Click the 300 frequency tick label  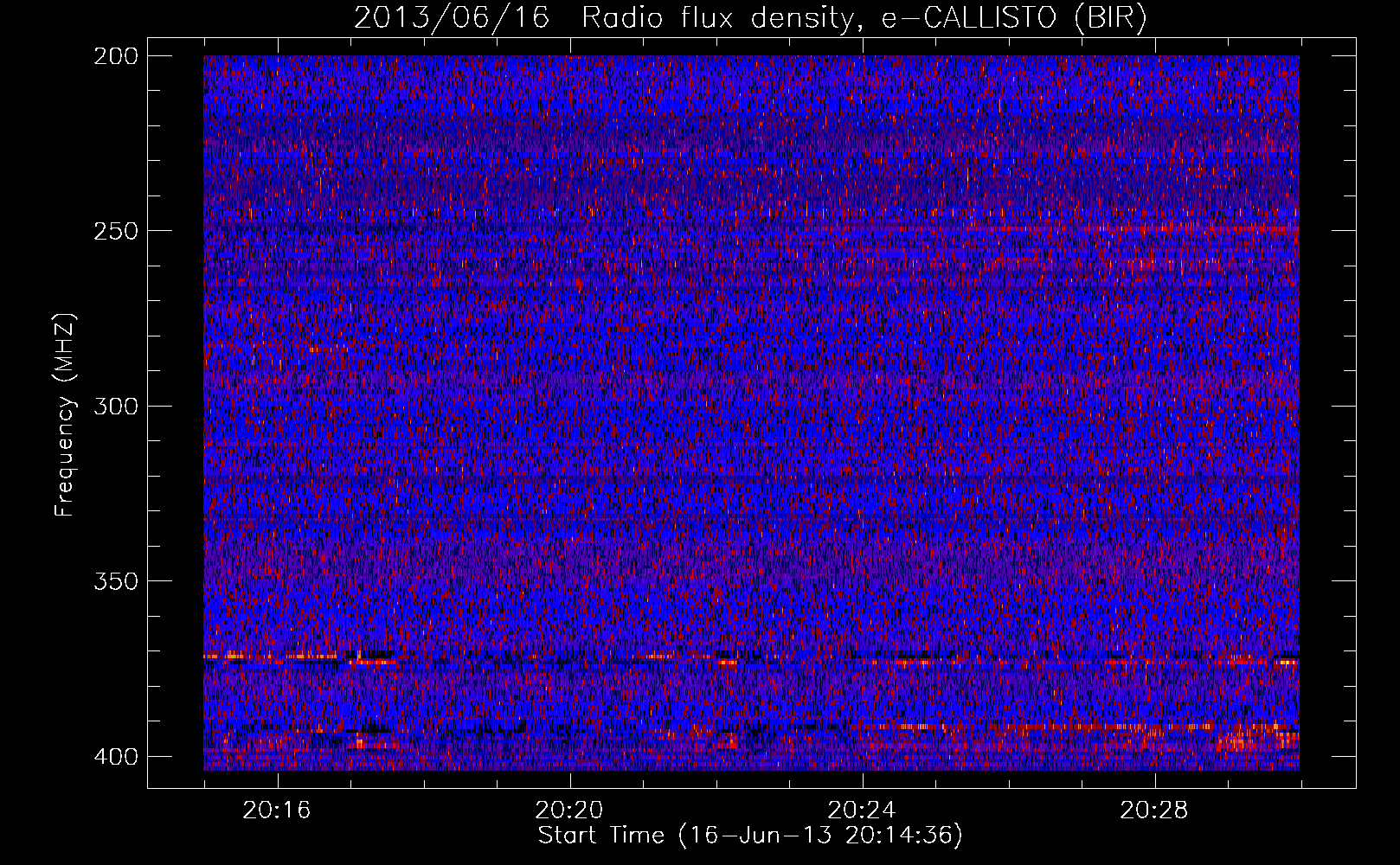[x=115, y=406]
